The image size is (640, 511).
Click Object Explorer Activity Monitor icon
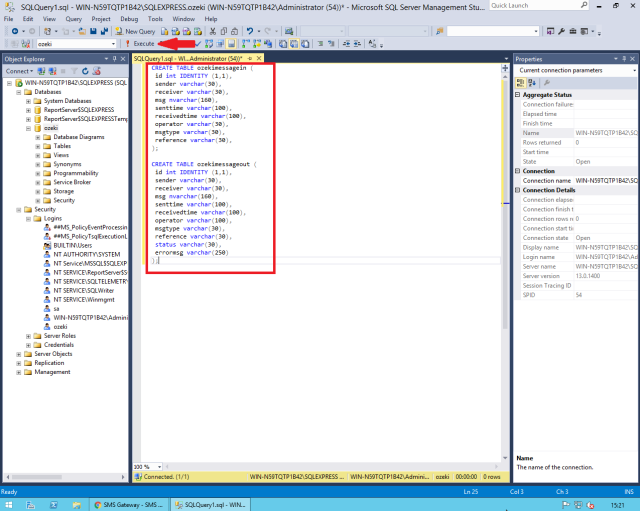97,71
